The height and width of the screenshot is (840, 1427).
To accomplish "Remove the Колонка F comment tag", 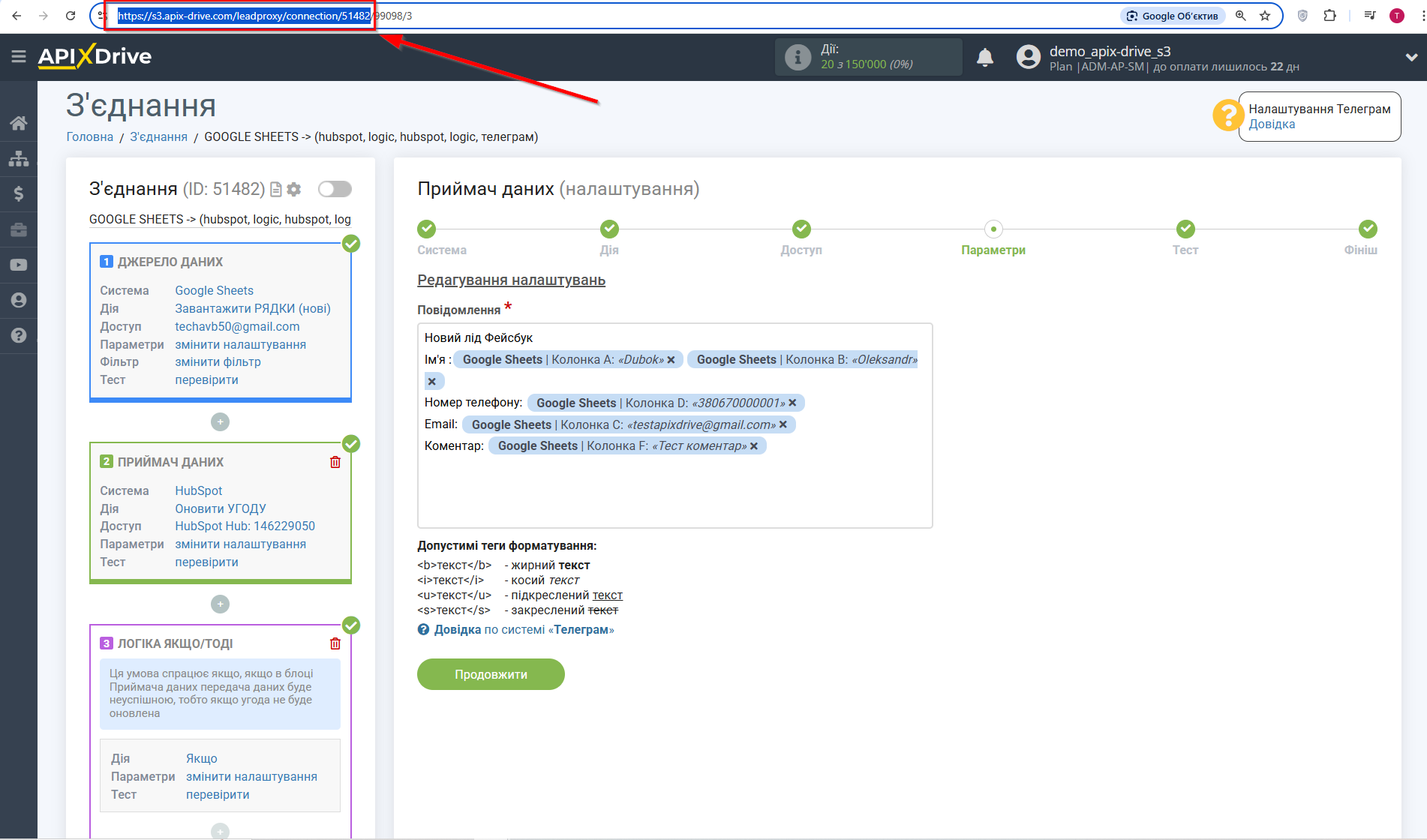I will (754, 446).
